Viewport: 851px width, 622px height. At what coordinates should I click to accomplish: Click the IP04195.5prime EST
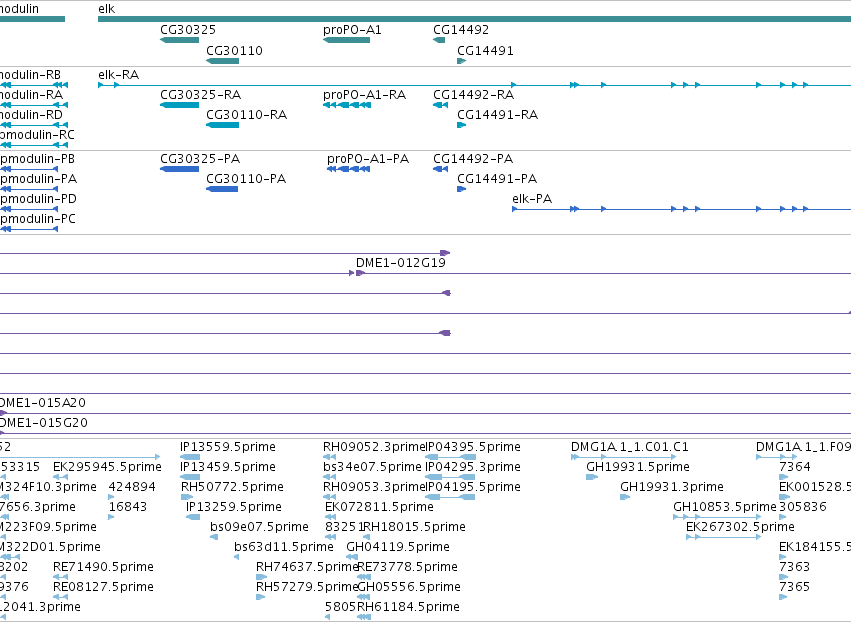click(450, 497)
